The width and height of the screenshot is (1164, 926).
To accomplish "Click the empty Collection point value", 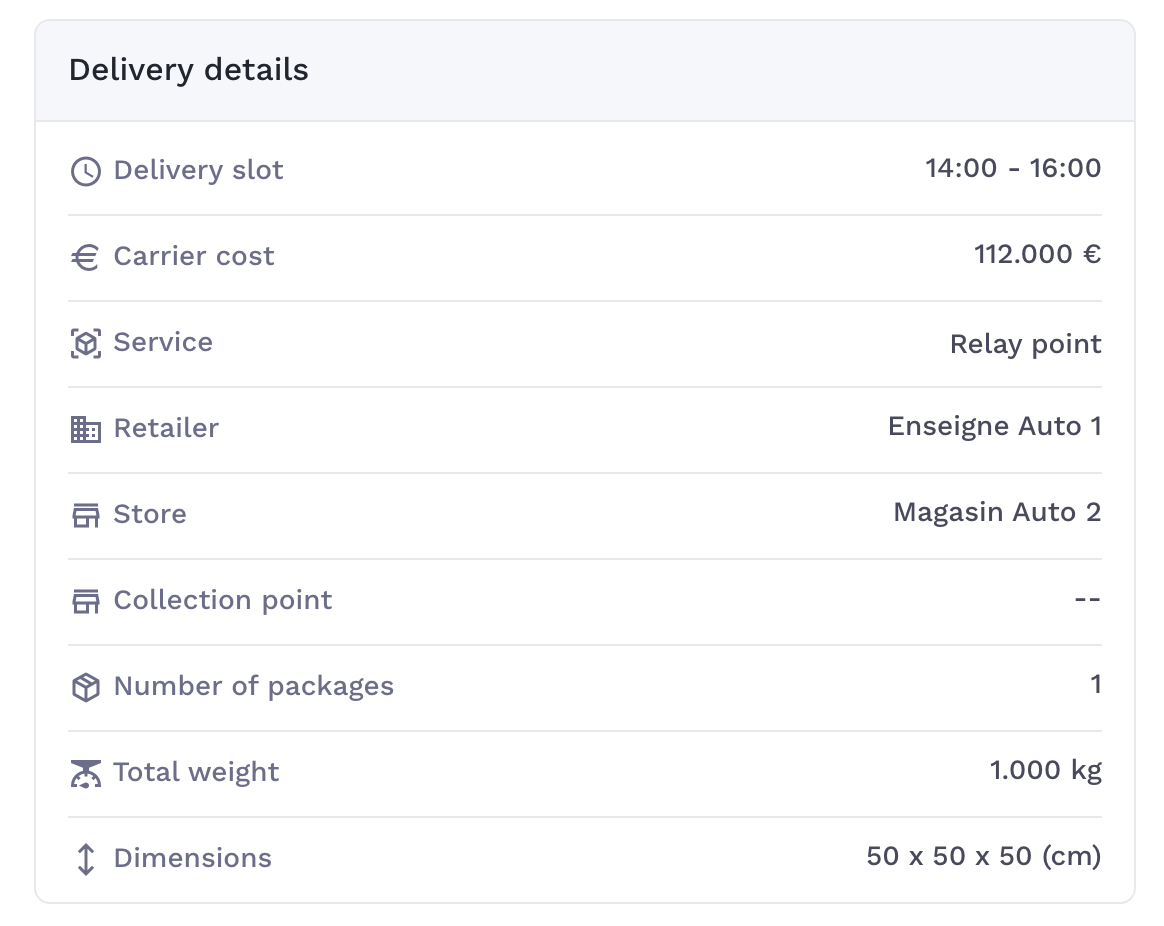I will coord(1087,599).
